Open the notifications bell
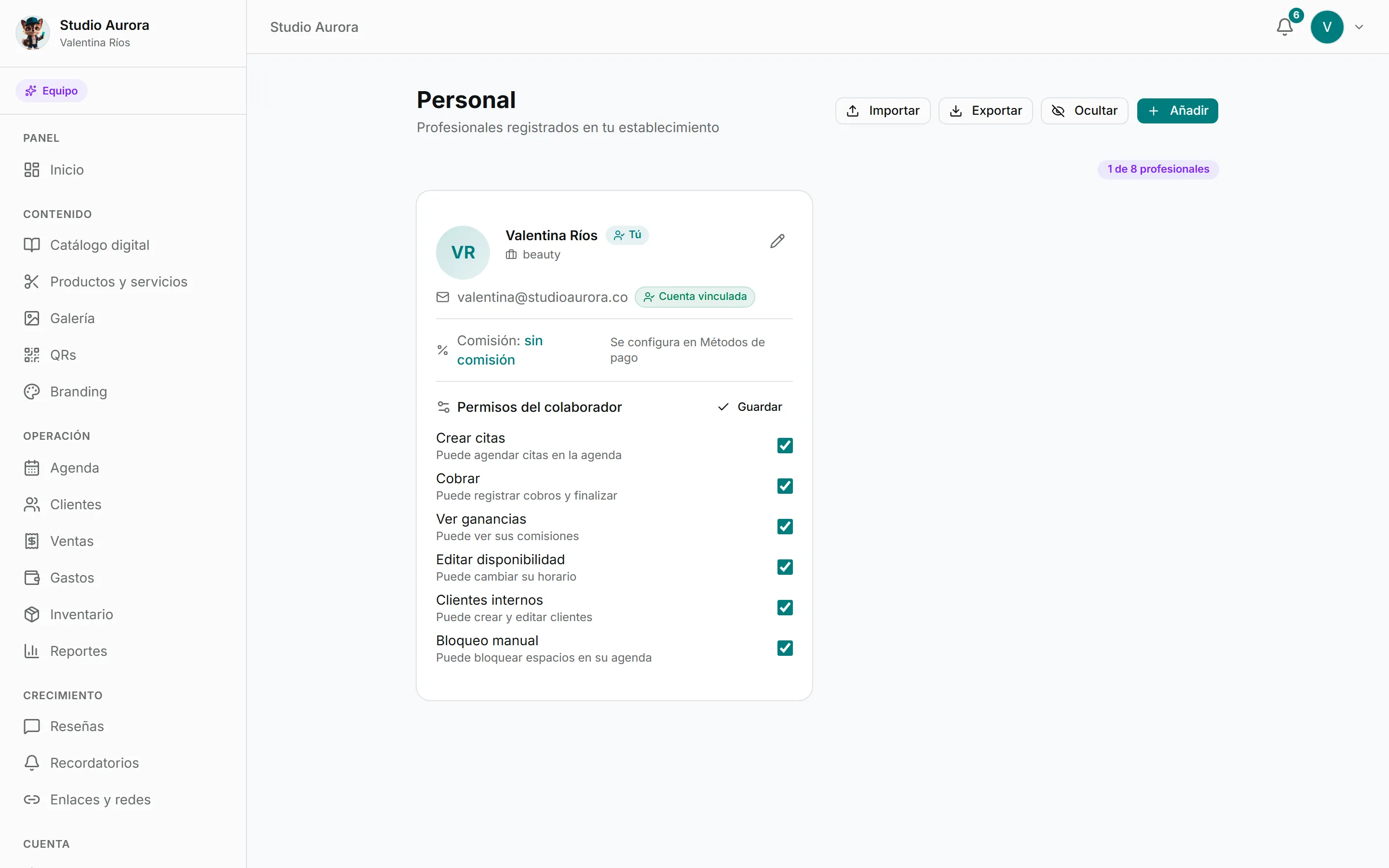Screen dimensions: 1389x868 coord(1284,27)
